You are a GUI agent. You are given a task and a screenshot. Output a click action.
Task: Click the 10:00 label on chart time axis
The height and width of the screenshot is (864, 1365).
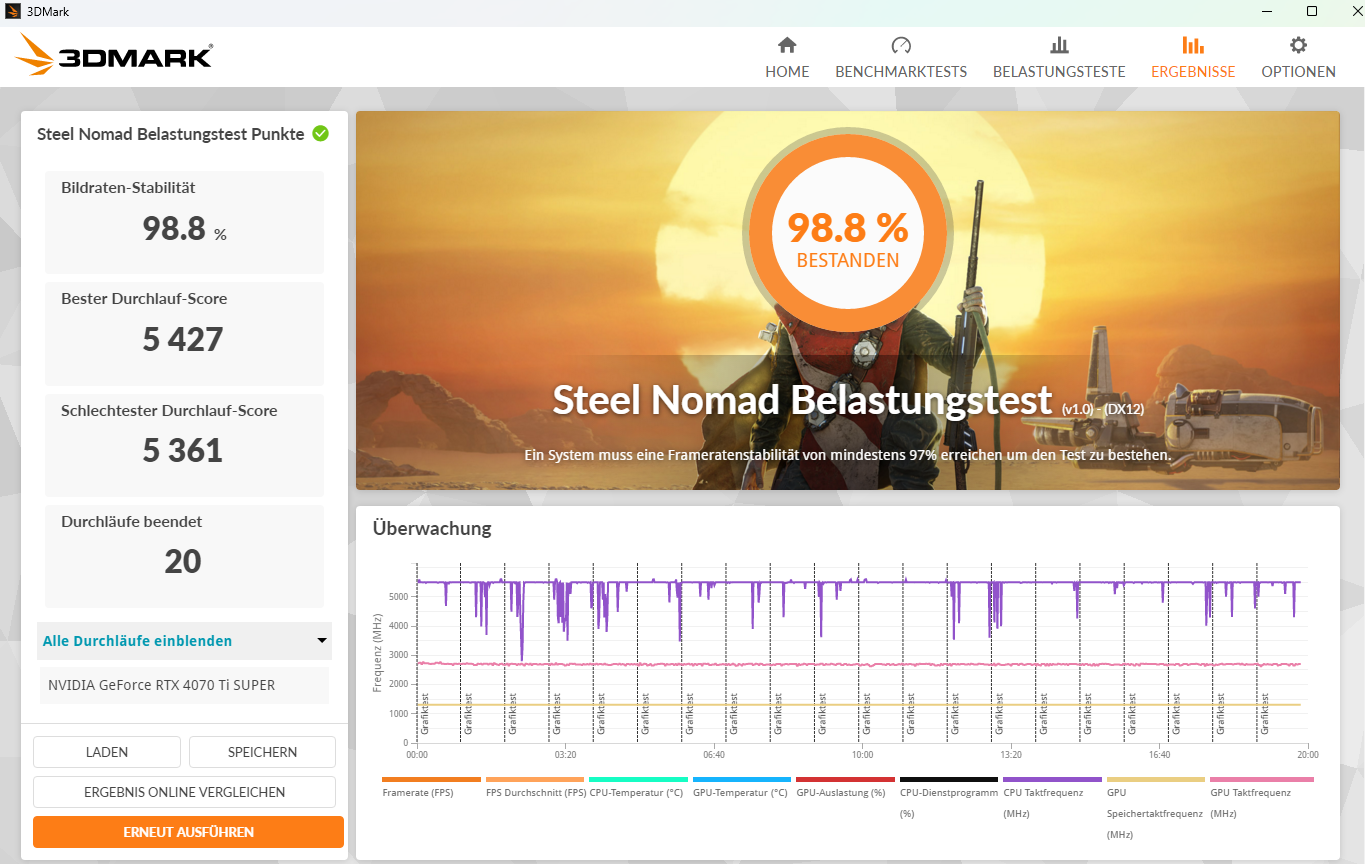pos(863,755)
